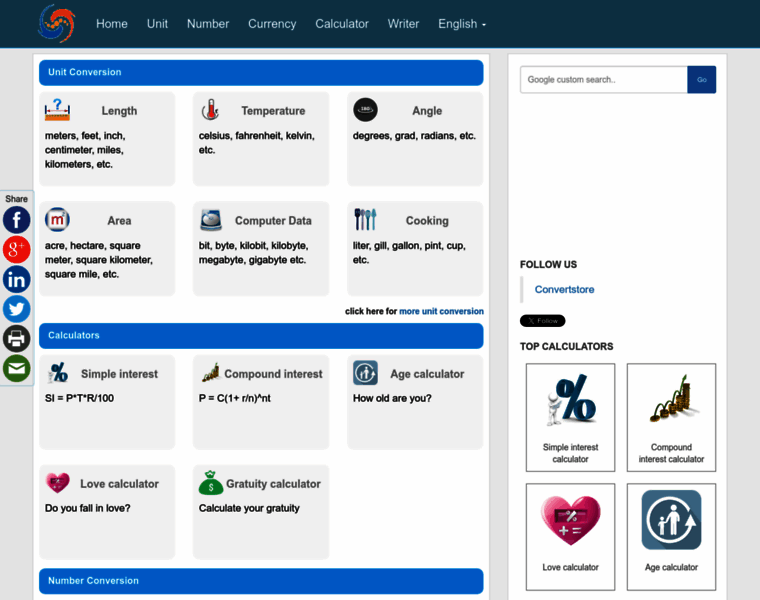
Task: Expand the English language dropdown
Action: (462, 24)
